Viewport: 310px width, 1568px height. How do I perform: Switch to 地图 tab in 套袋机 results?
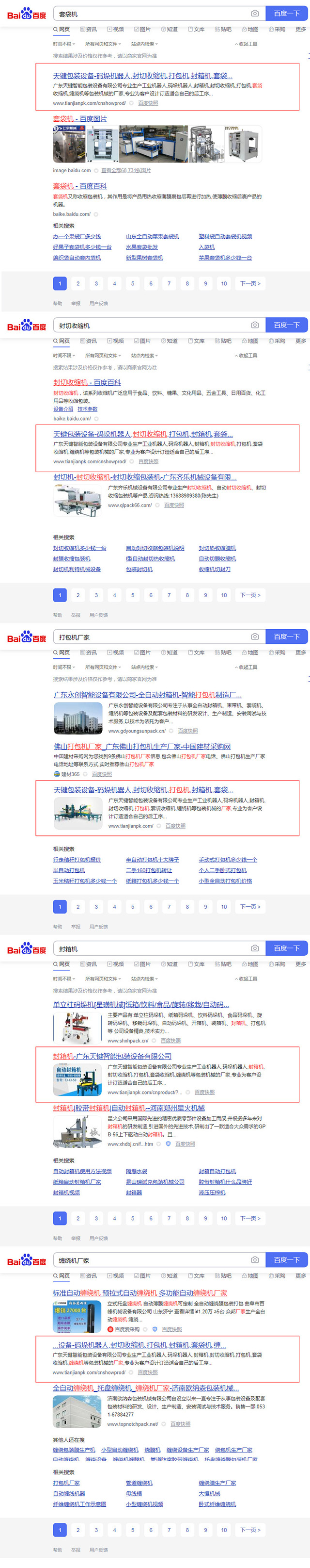point(250,29)
